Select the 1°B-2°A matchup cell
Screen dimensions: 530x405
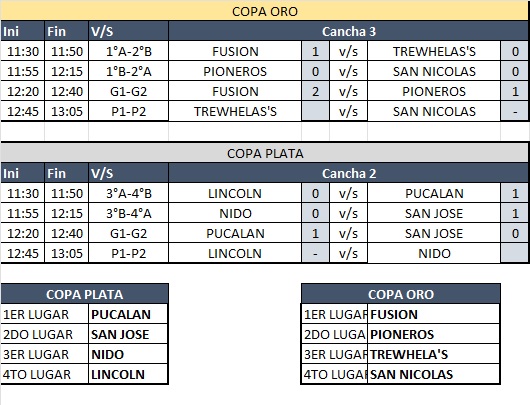[x=128, y=71]
